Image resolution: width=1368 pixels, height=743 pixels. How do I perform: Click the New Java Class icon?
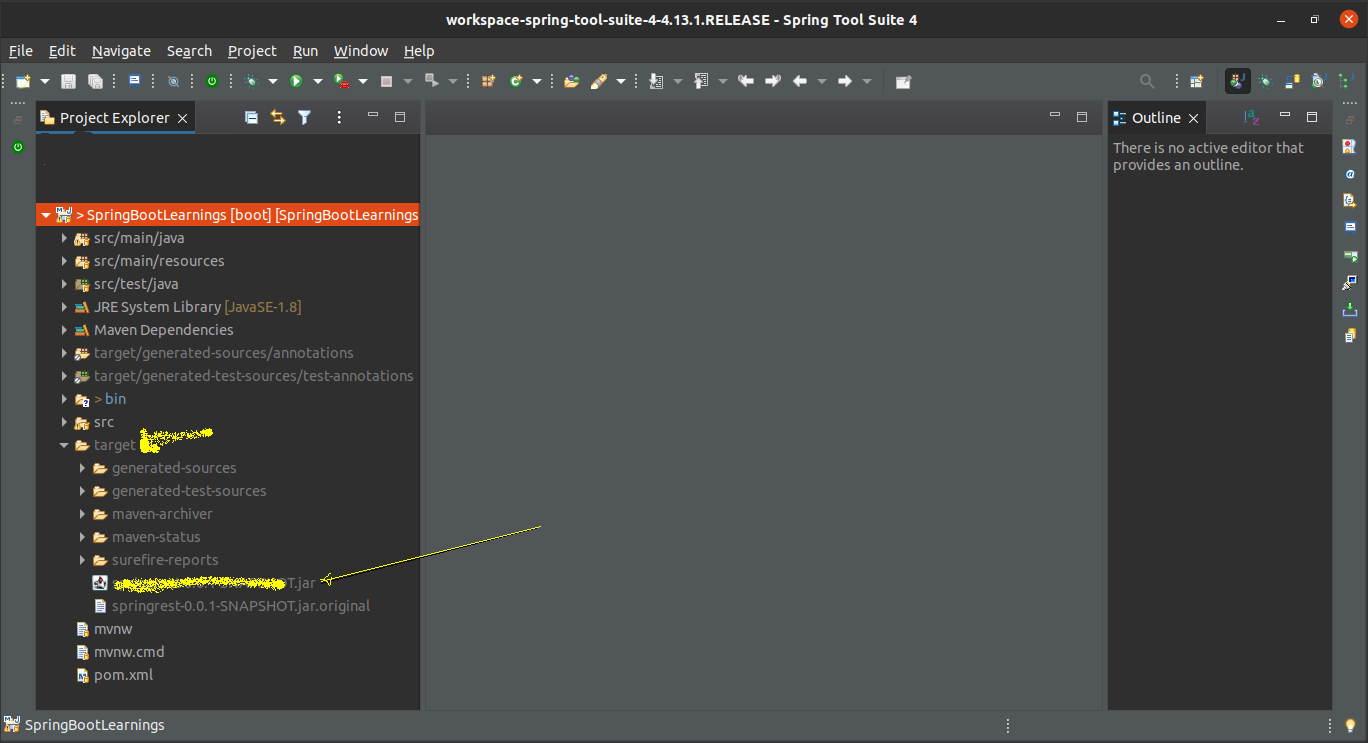(x=516, y=81)
